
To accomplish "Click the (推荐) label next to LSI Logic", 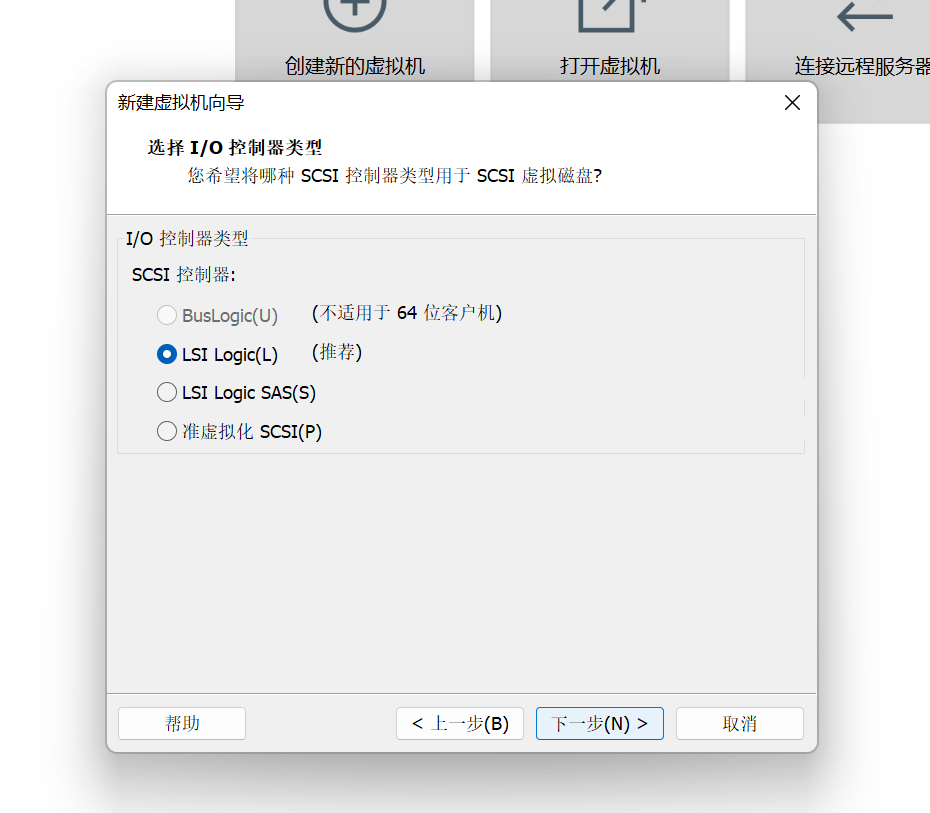I will pyautogui.click(x=337, y=352).
